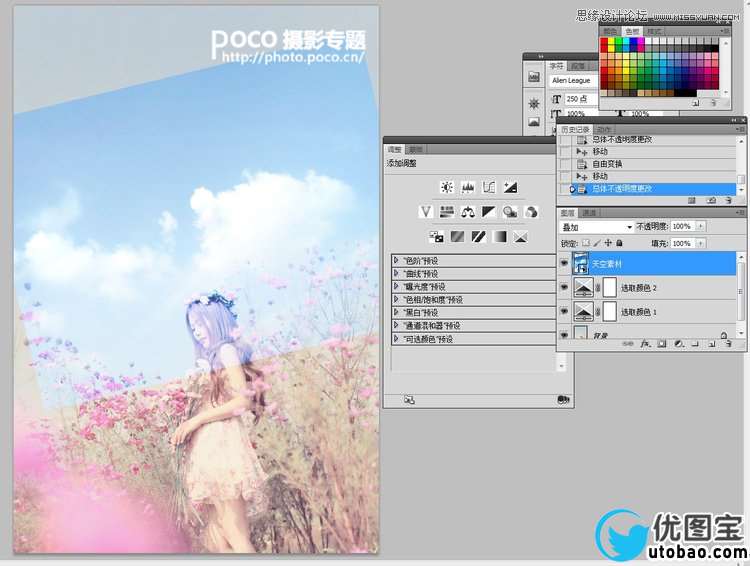Set history brush source for 自由变换 state
Viewport: 750px width, 566px height.
pos(565,164)
